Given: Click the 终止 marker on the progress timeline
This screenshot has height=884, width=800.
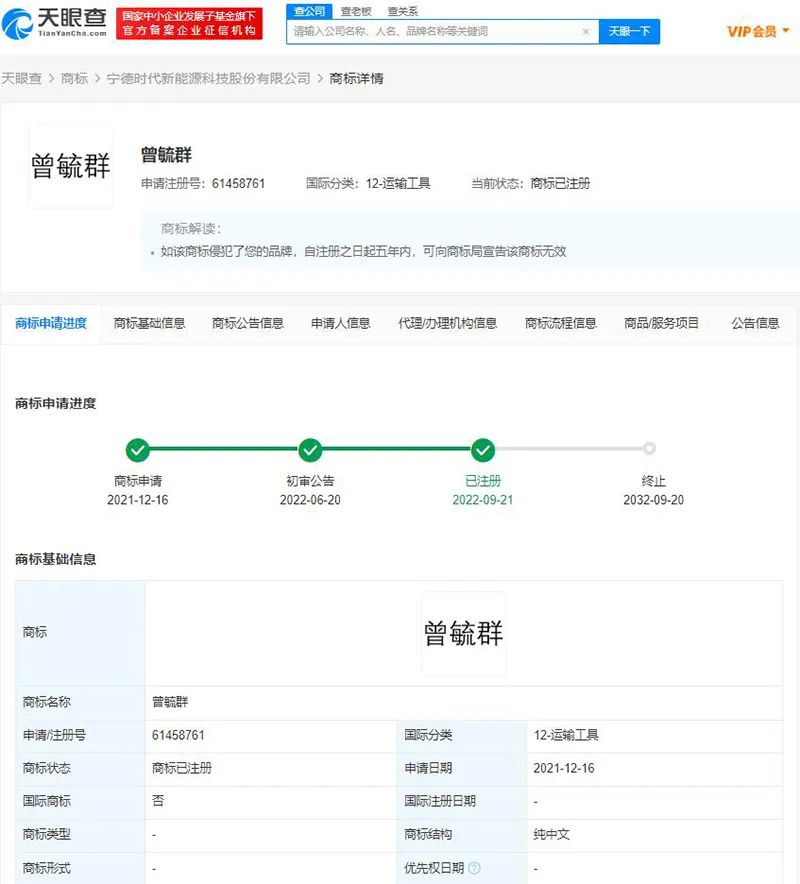Looking at the screenshot, I should point(650,449).
